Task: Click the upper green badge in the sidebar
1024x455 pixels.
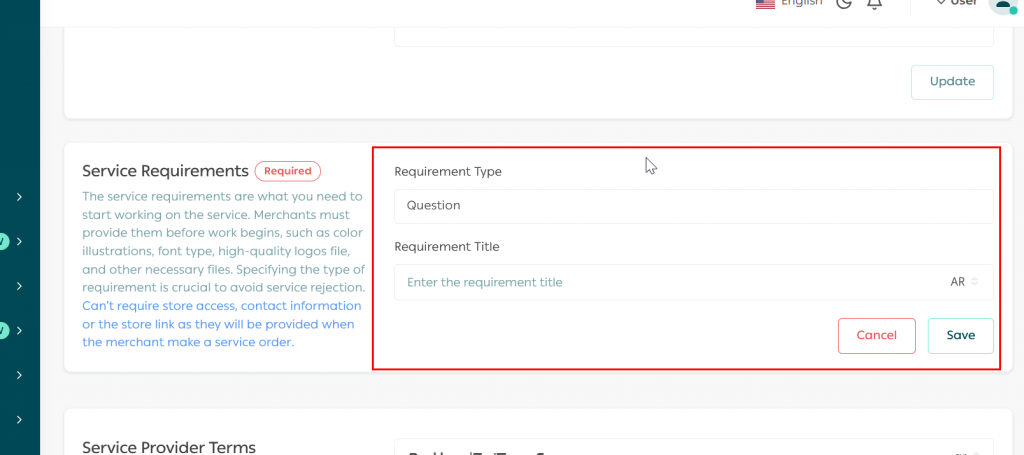Action: pyautogui.click(x=3, y=241)
